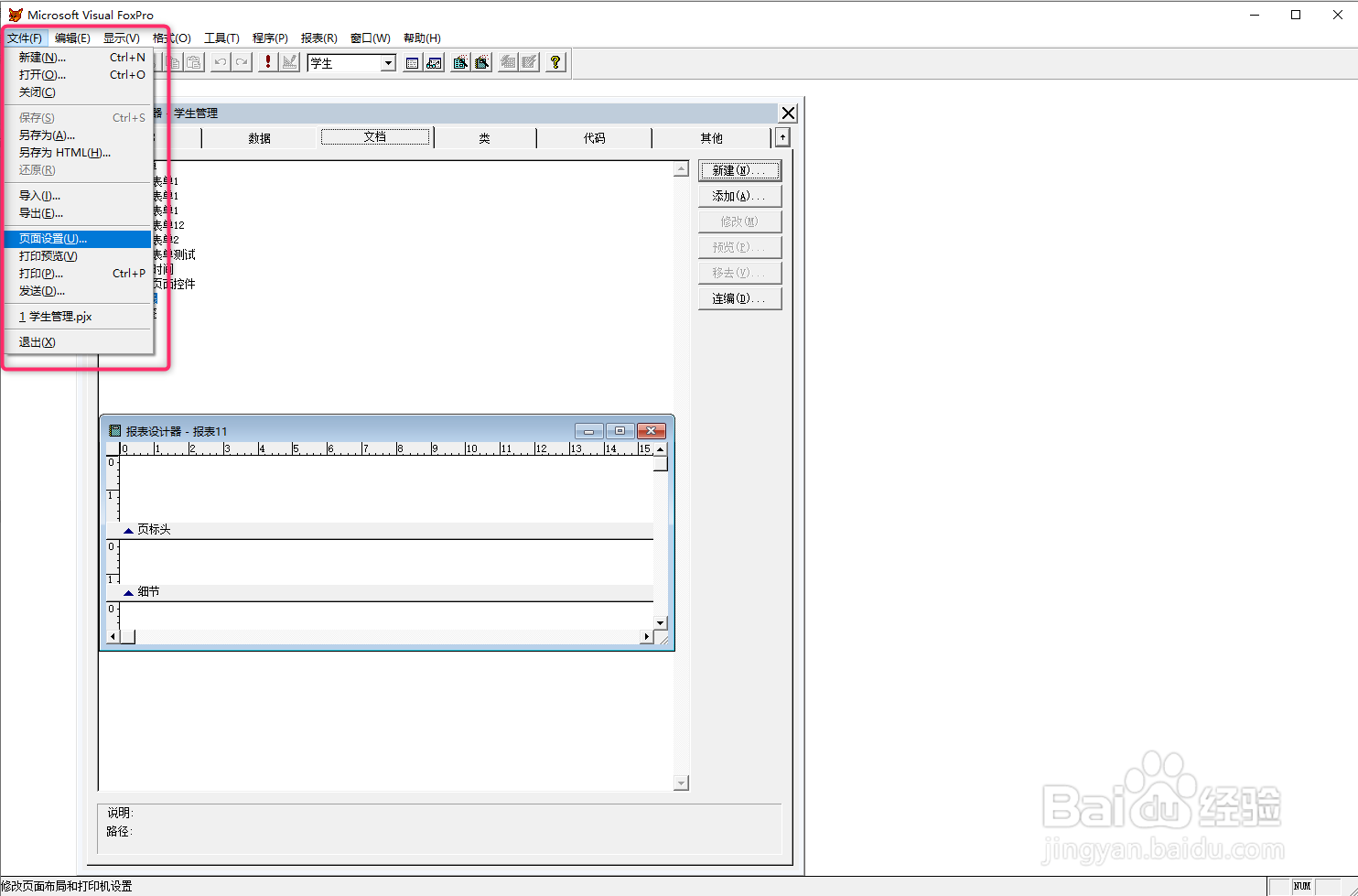Click the 新建(N)... button in Project Manager
The height and width of the screenshot is (896, 1358).
click(x=739, y=170)
